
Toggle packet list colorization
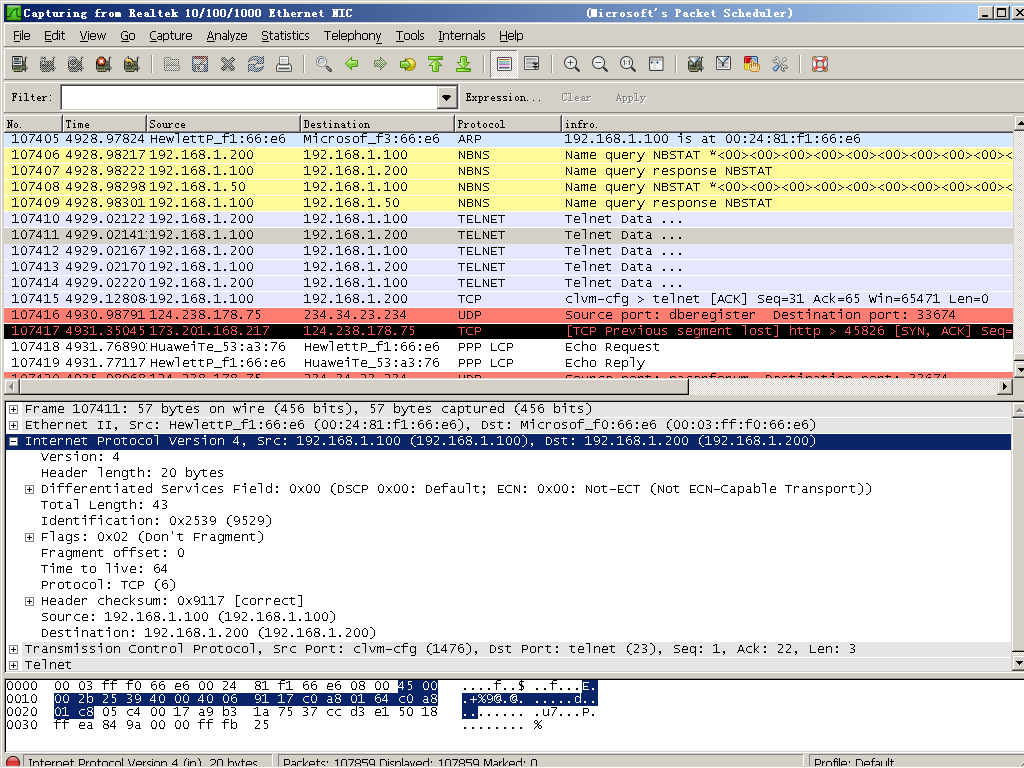pyautogui.click(x=504, y=64)
